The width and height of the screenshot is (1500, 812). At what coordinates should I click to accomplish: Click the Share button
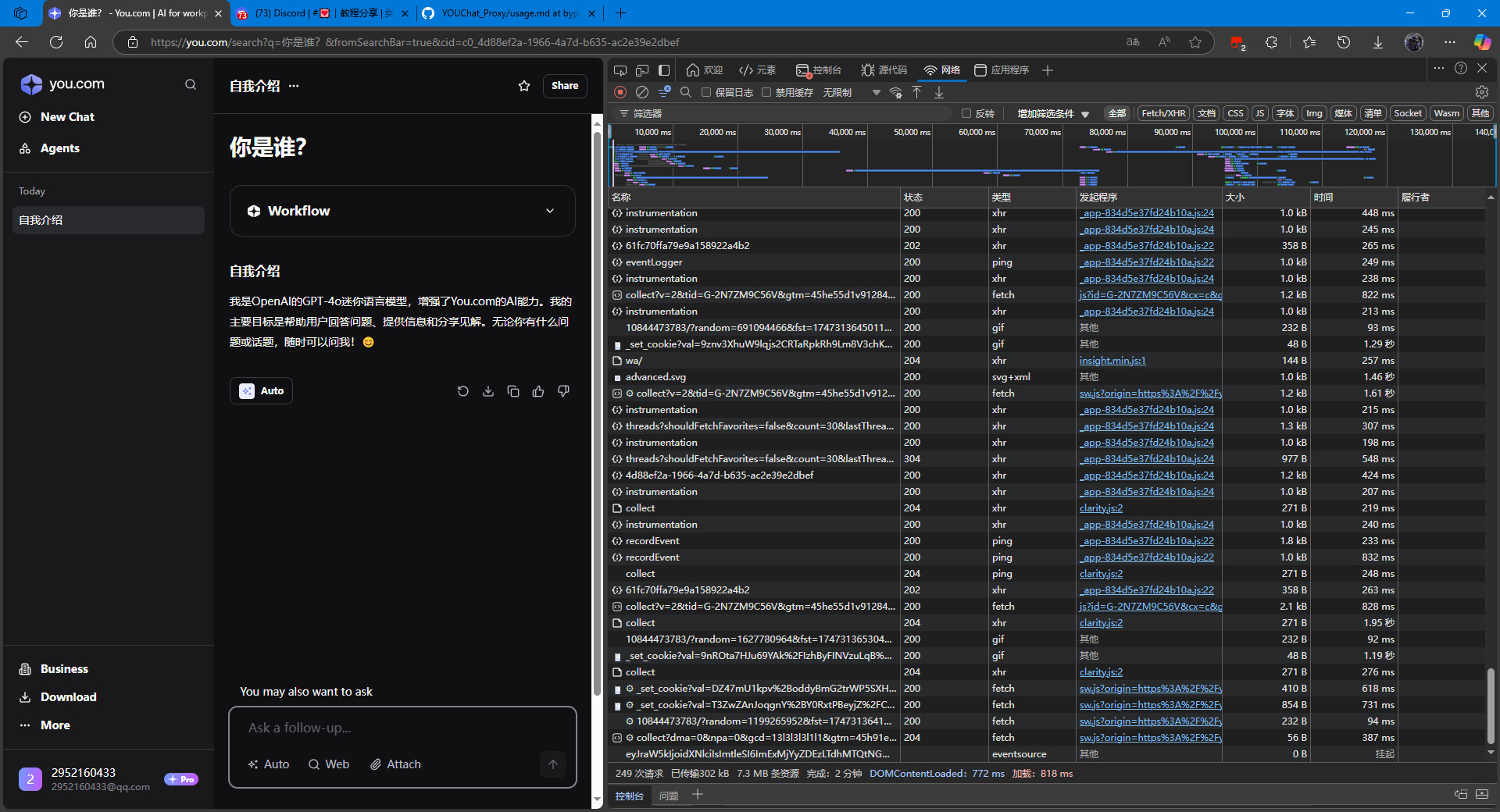[565, 86]
